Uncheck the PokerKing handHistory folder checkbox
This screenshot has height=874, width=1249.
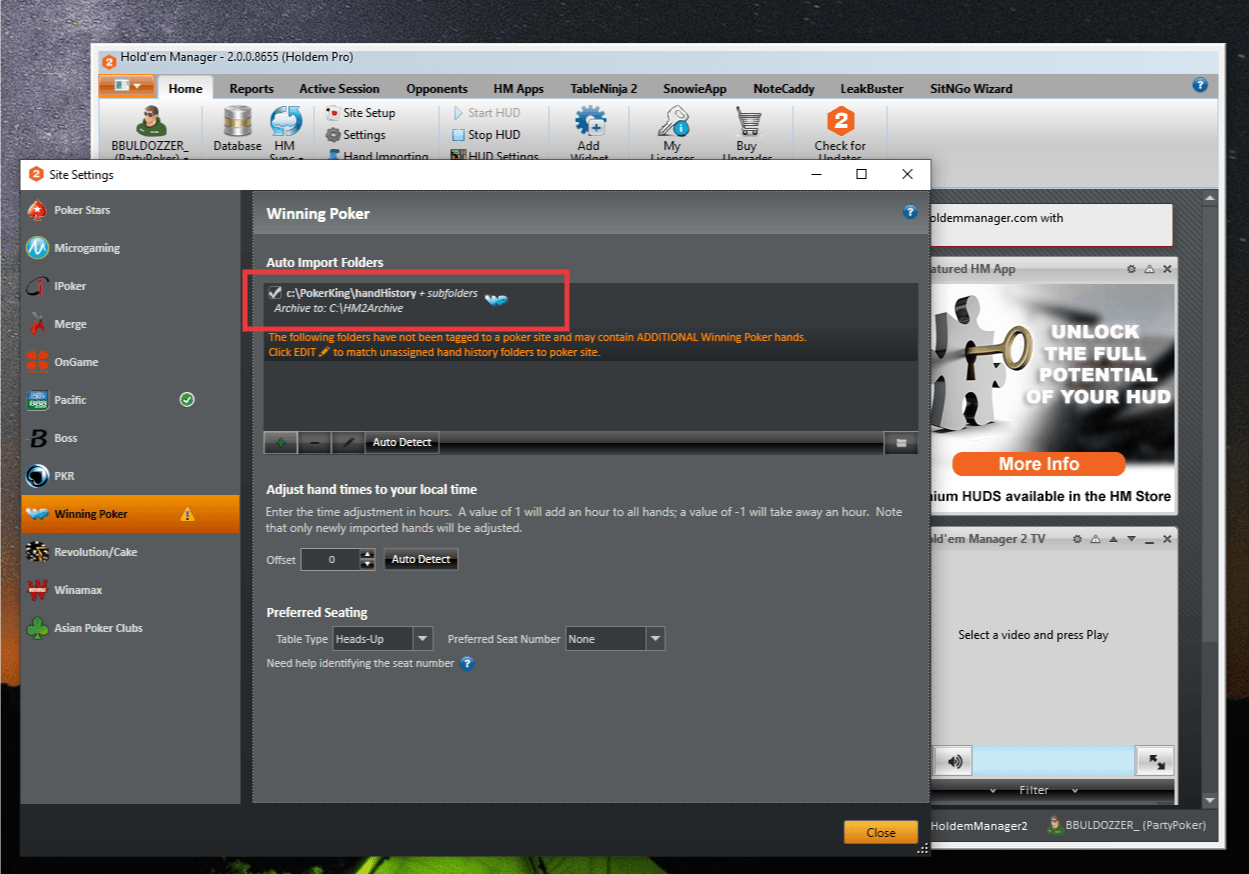point(275,293)
